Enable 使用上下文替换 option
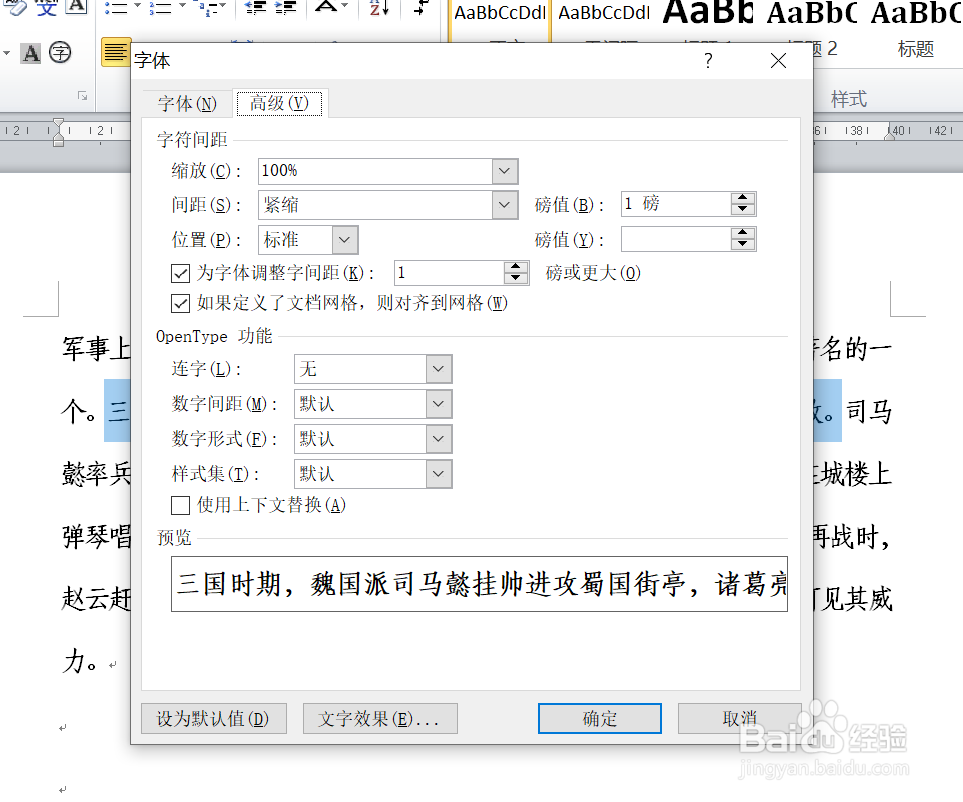 coord(180,505)
